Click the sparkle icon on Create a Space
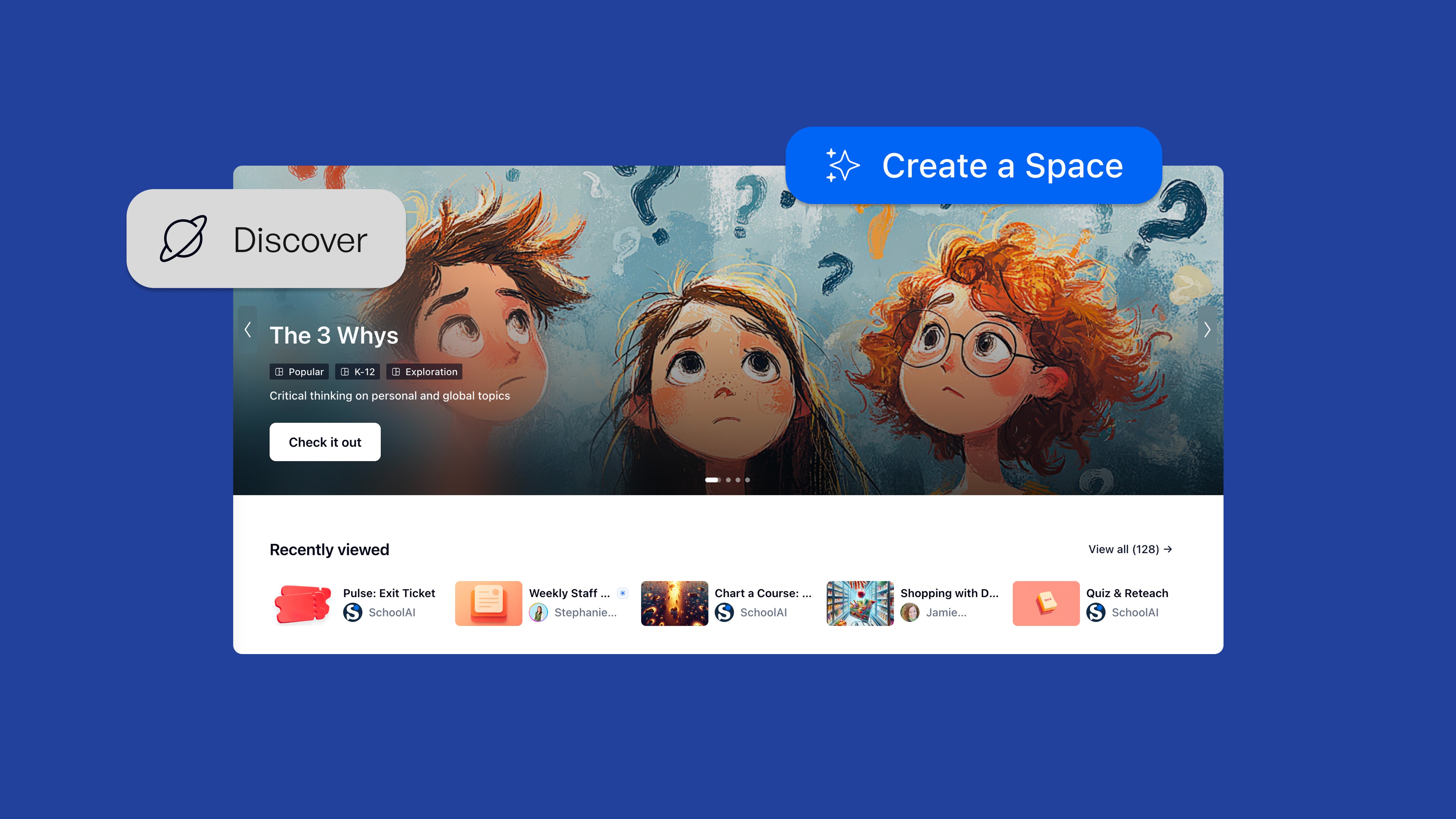Viewport: 1456px width, 819px height. tap(843, 165)
